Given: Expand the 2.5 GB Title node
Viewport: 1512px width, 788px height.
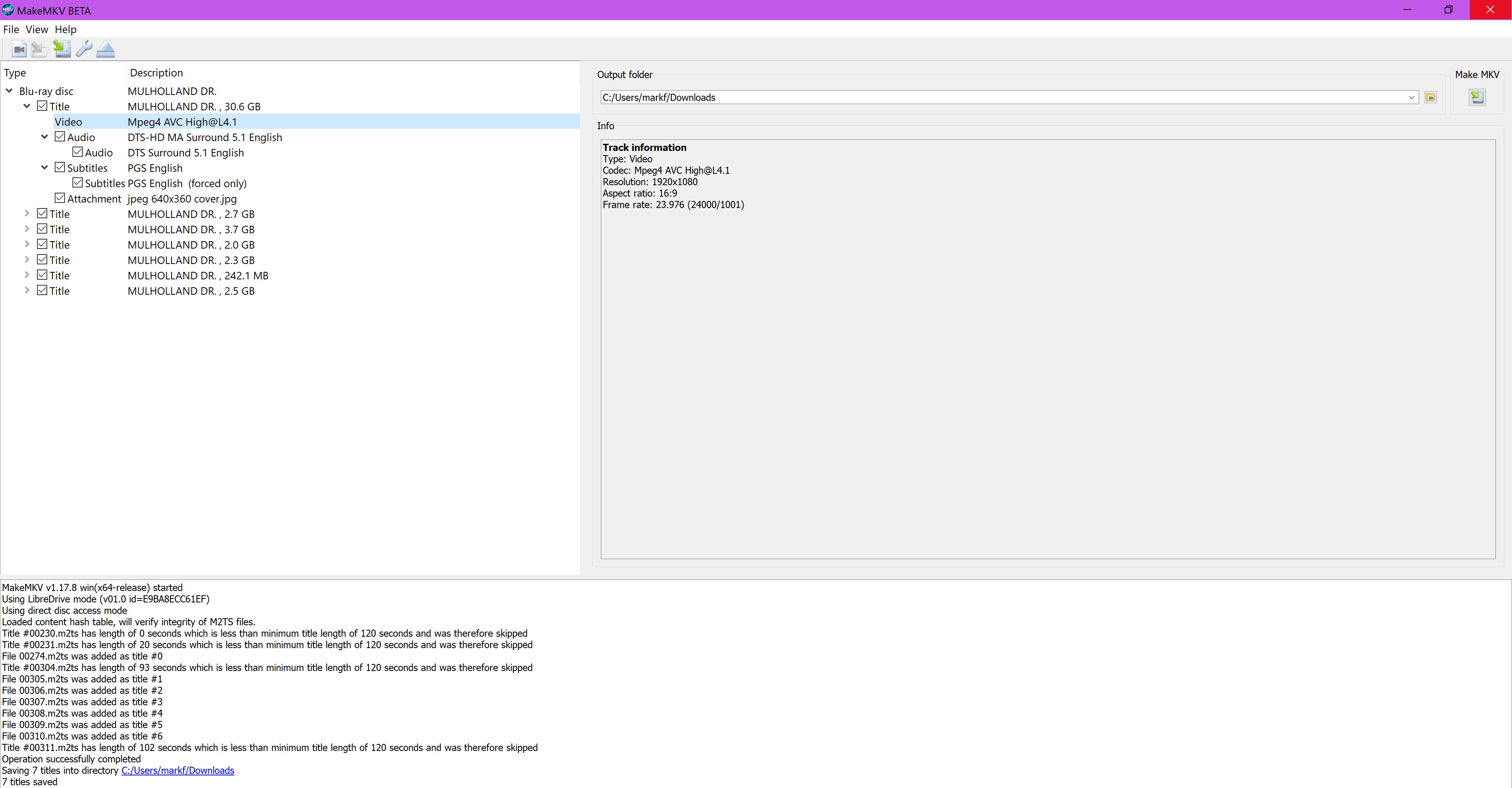Looking at the screenshot, I should pyautogui.click(x=27, y=290).
